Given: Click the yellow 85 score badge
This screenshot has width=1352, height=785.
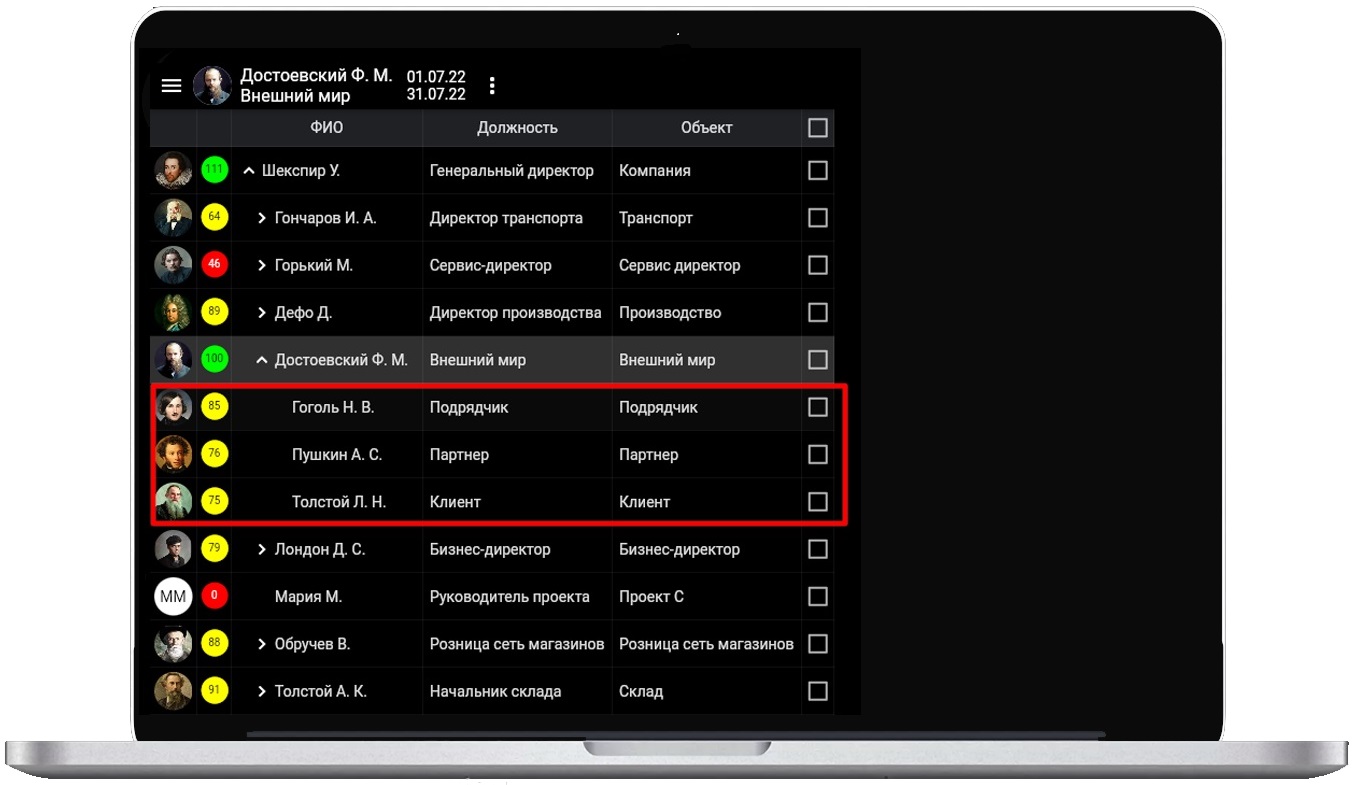Looking at the screenshot, I should (214, 407).
